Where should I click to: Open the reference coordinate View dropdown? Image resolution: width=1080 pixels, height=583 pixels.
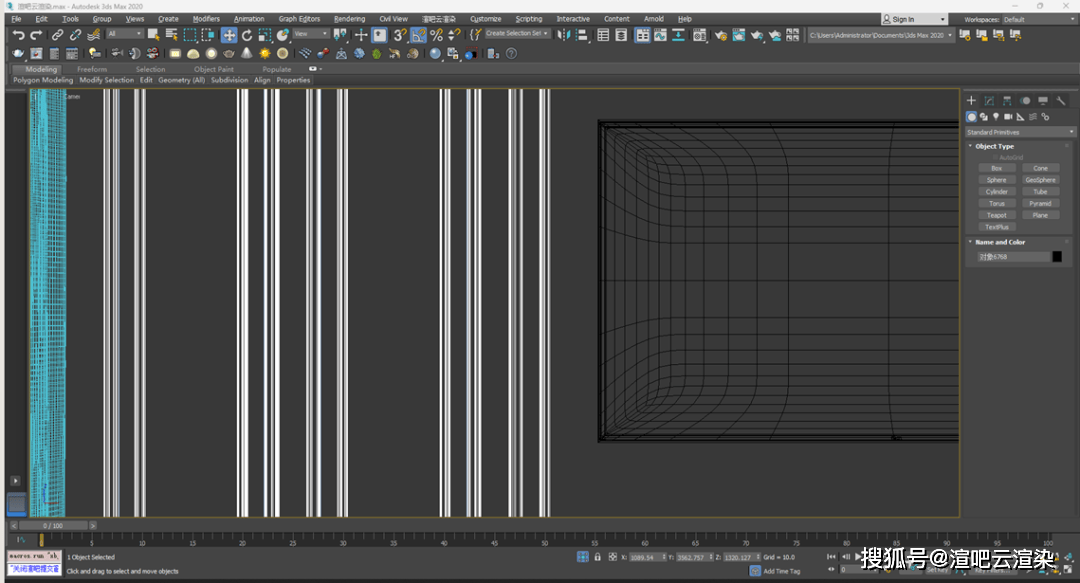point(311,33)
